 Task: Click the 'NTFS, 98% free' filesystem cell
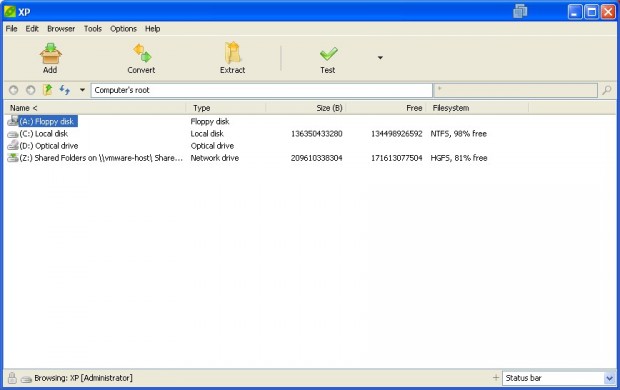click(459, 134)
